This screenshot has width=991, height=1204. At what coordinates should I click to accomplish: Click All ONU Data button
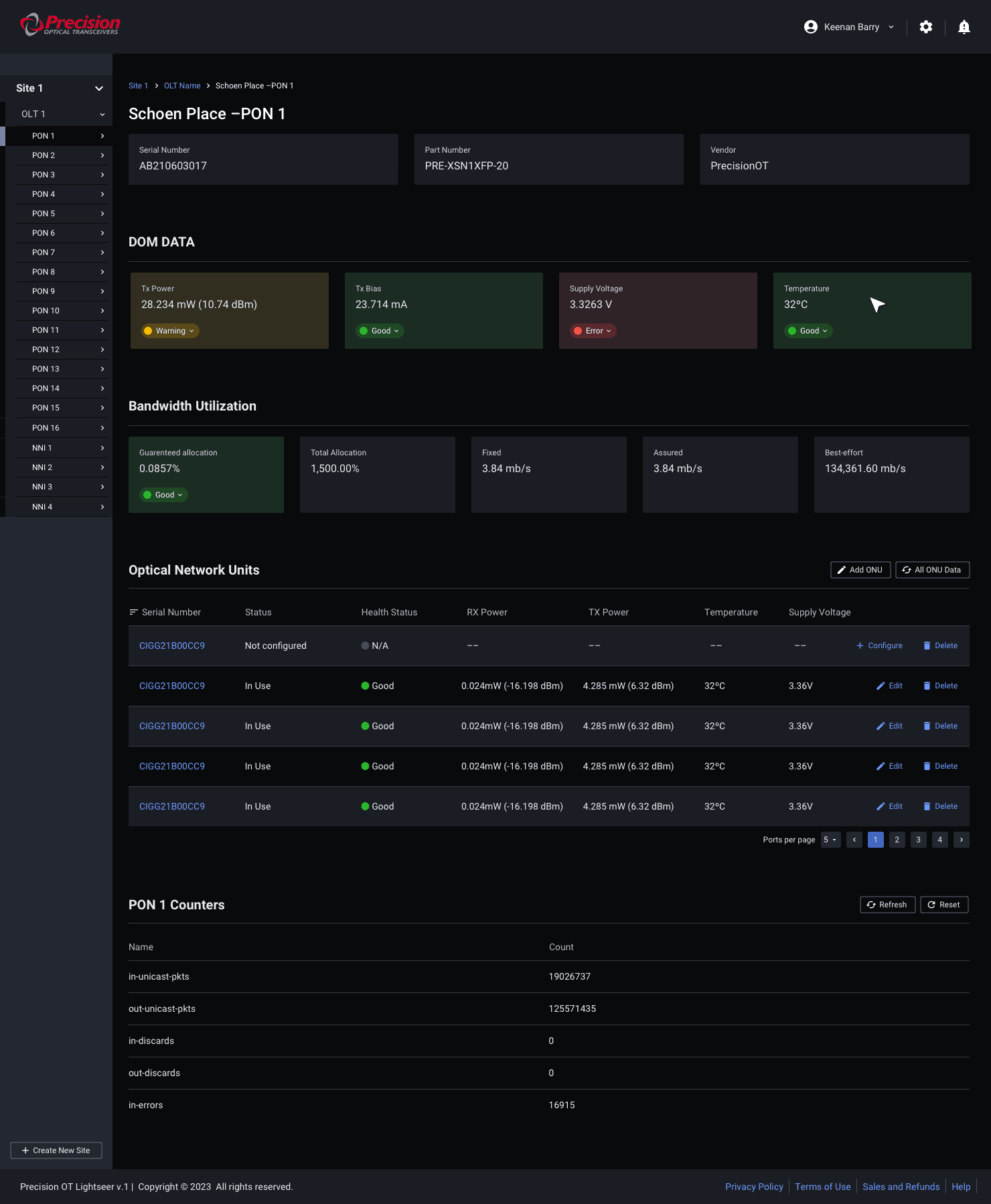932,570
